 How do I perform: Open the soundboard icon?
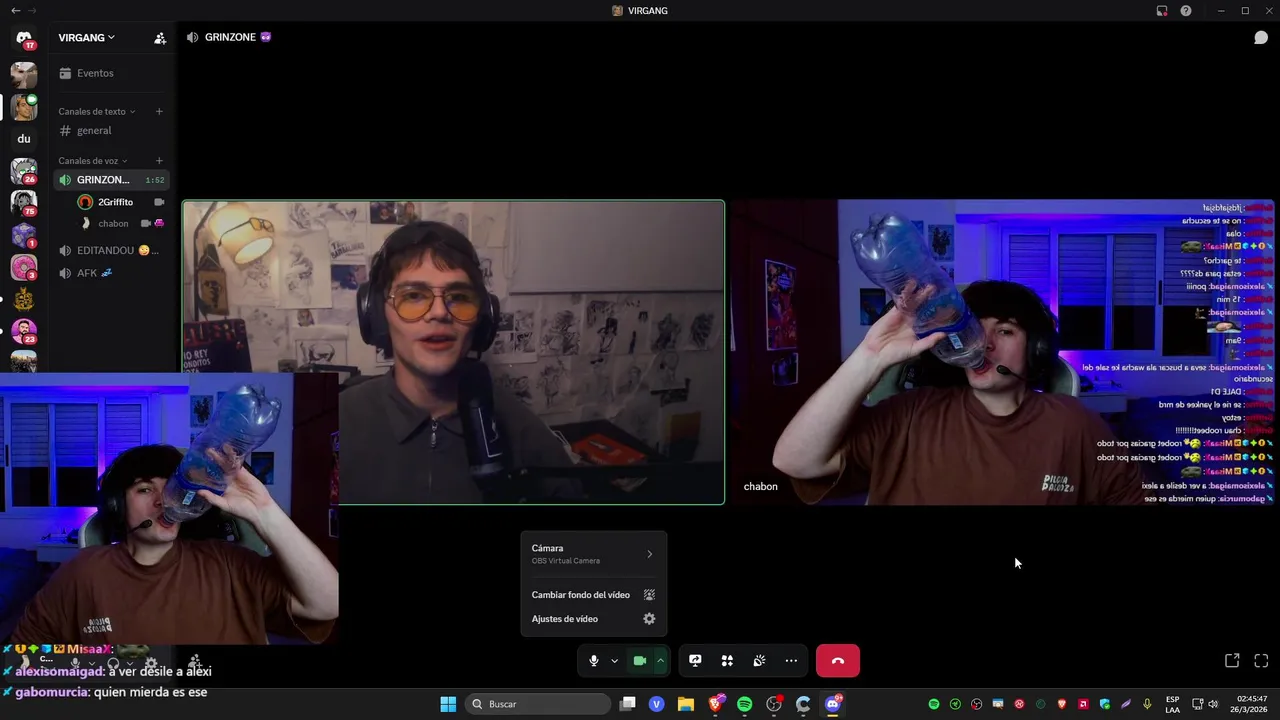coord(759,660)
